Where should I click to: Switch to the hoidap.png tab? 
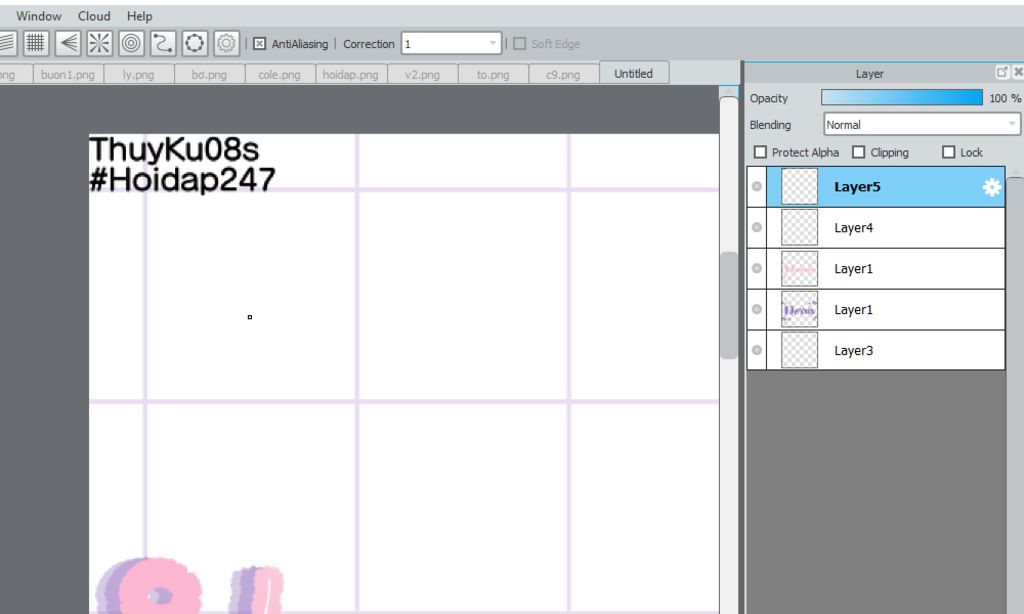(351, 74)
